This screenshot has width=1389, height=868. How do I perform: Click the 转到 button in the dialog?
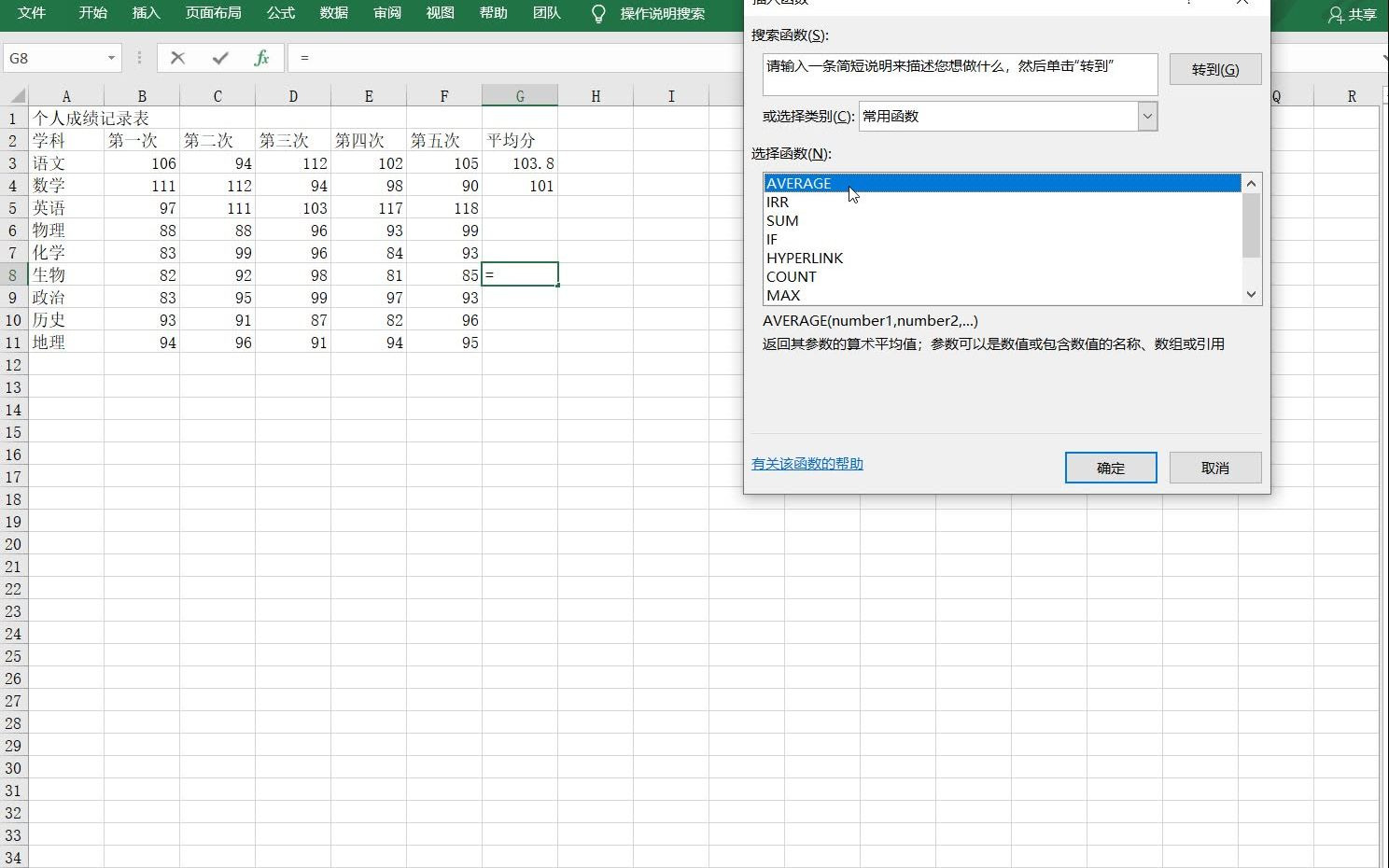(1215, 69)
